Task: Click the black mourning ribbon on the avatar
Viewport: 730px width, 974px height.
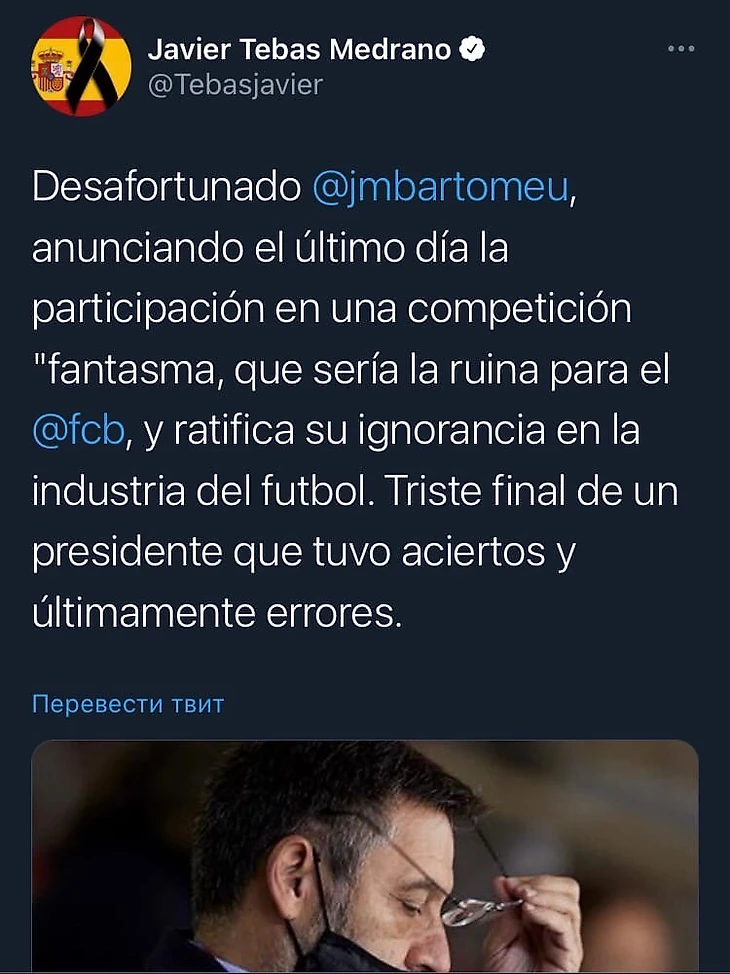Action: 87,65
